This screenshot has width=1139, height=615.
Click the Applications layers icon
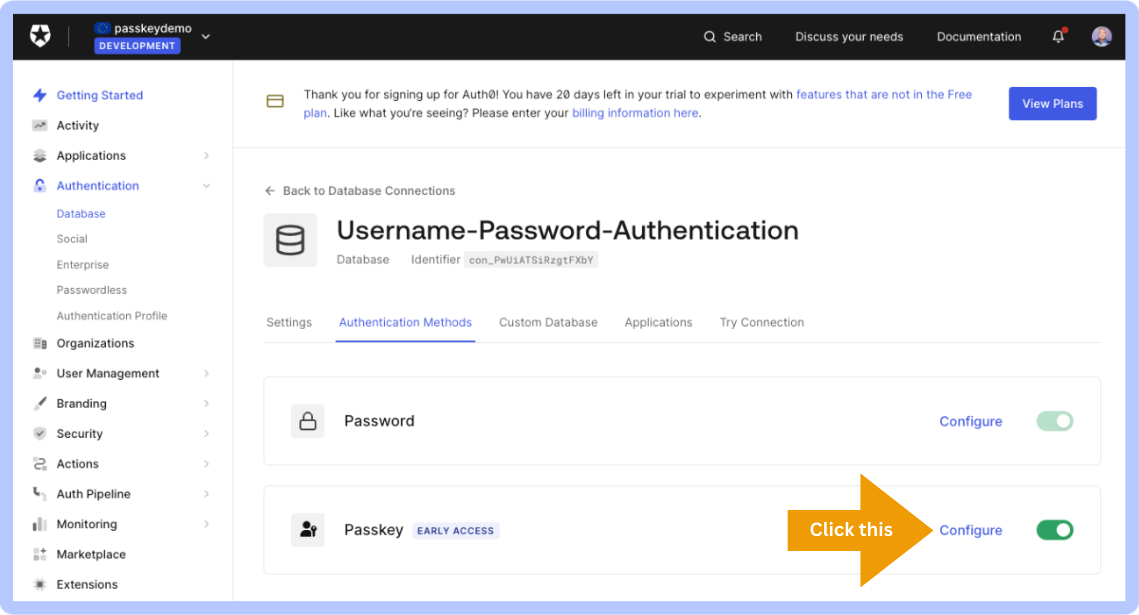(x=40, y=155)
